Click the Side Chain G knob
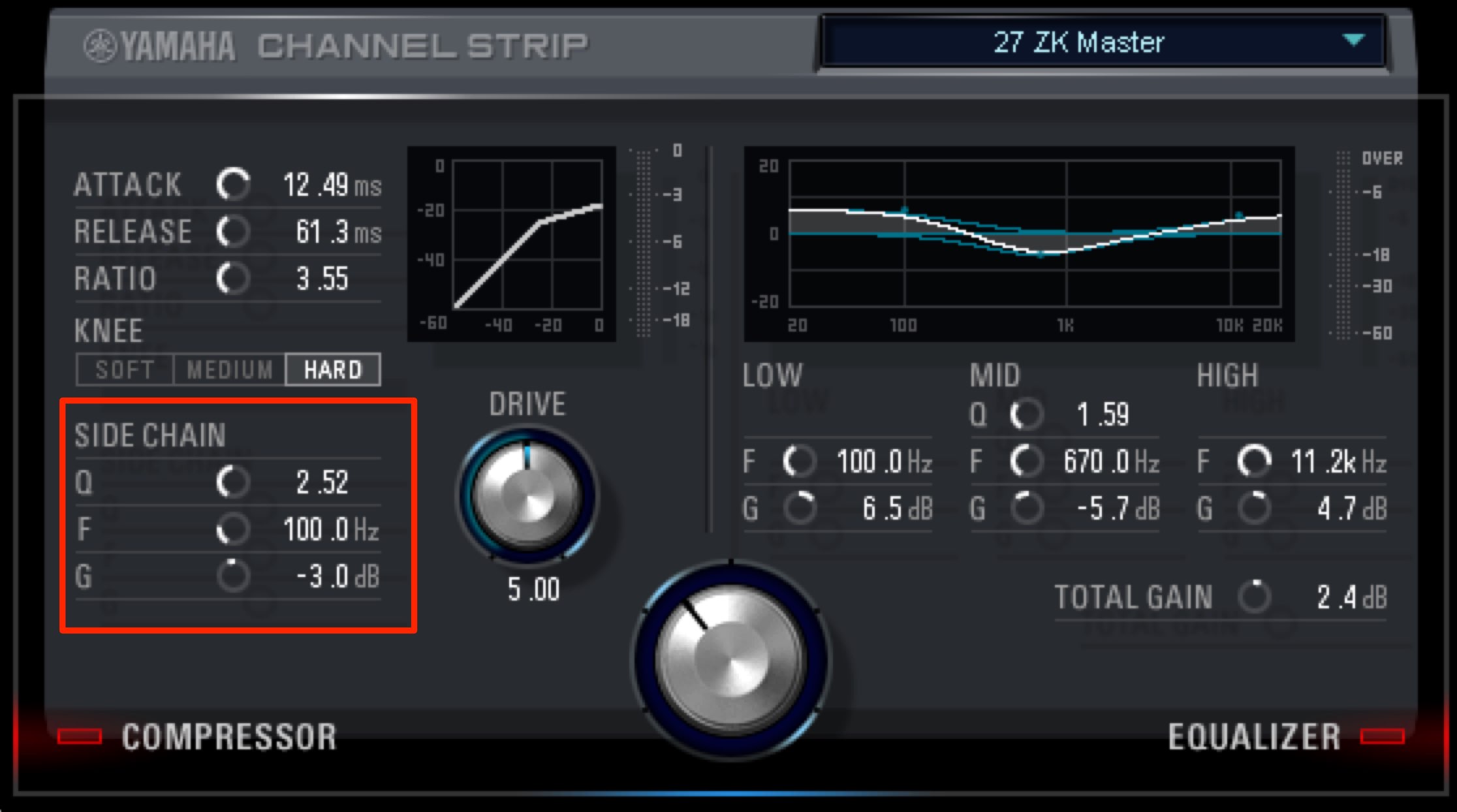1457x812 pixels. 233,576
